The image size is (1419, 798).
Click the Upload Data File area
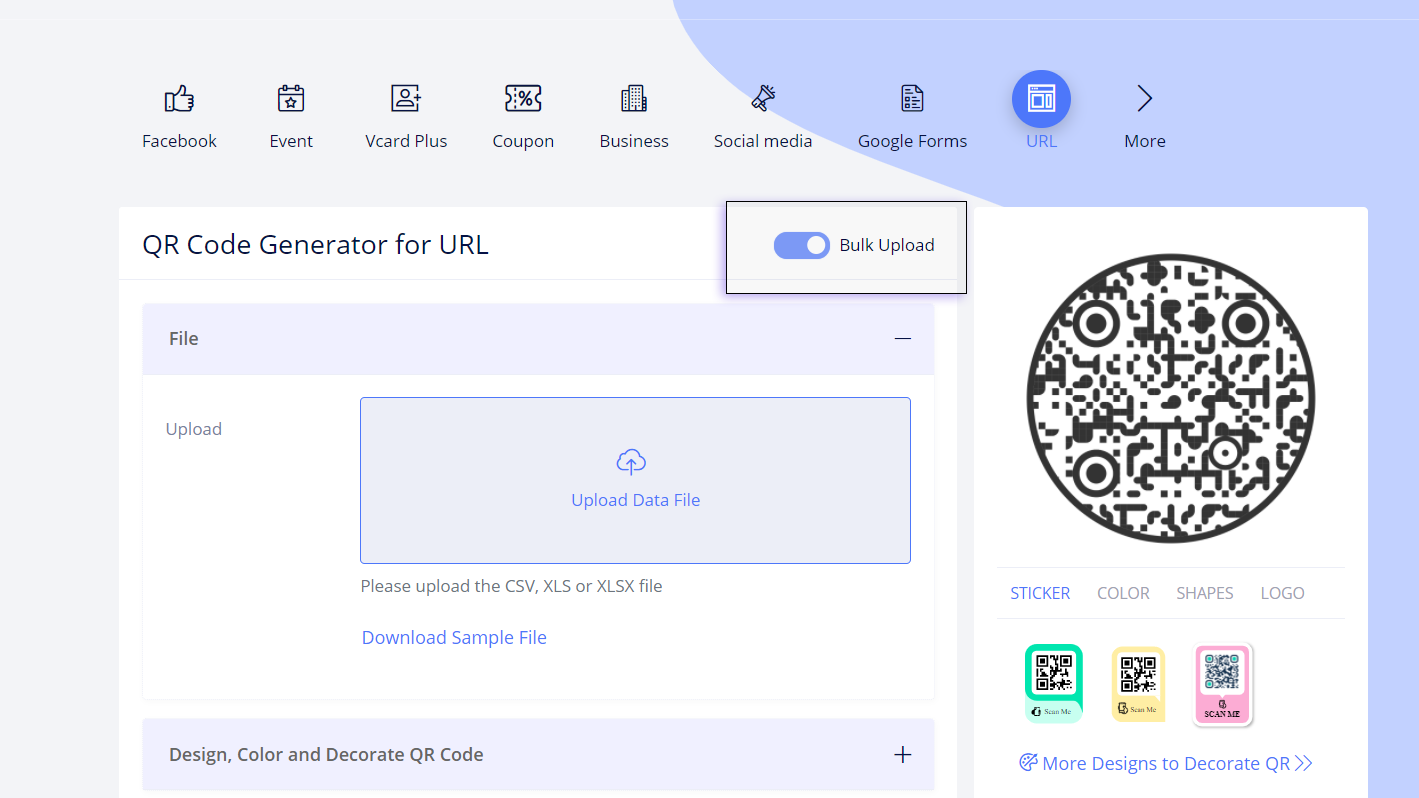pos(635,481)
